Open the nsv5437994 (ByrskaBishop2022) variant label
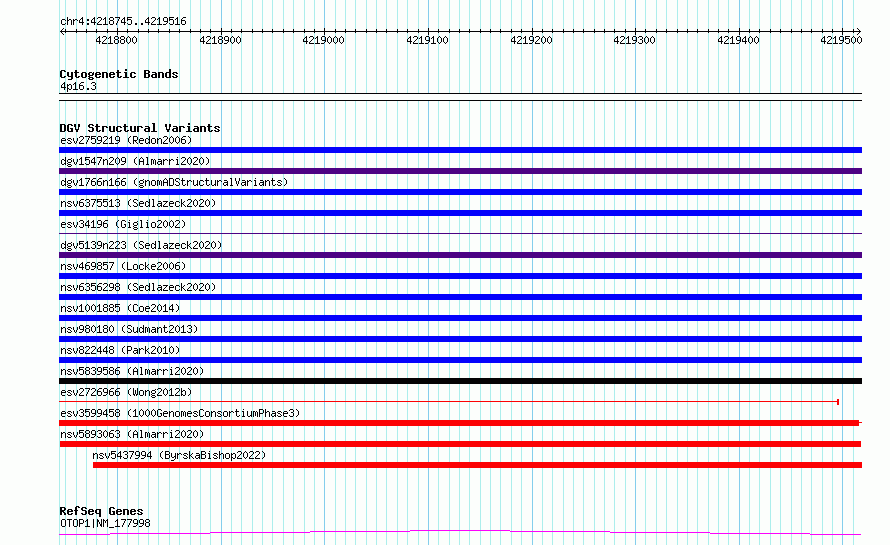The height and width of the screenshot is (545, 890). pyautogui.click(x=179, y=455)
